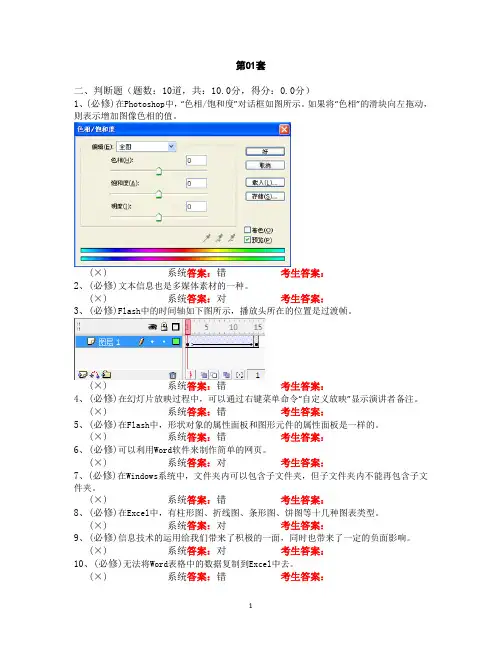The width and height of the screenshot is (502, 649).
Task: Click the show all layers as outlines icon
Action: click(175, 327)
